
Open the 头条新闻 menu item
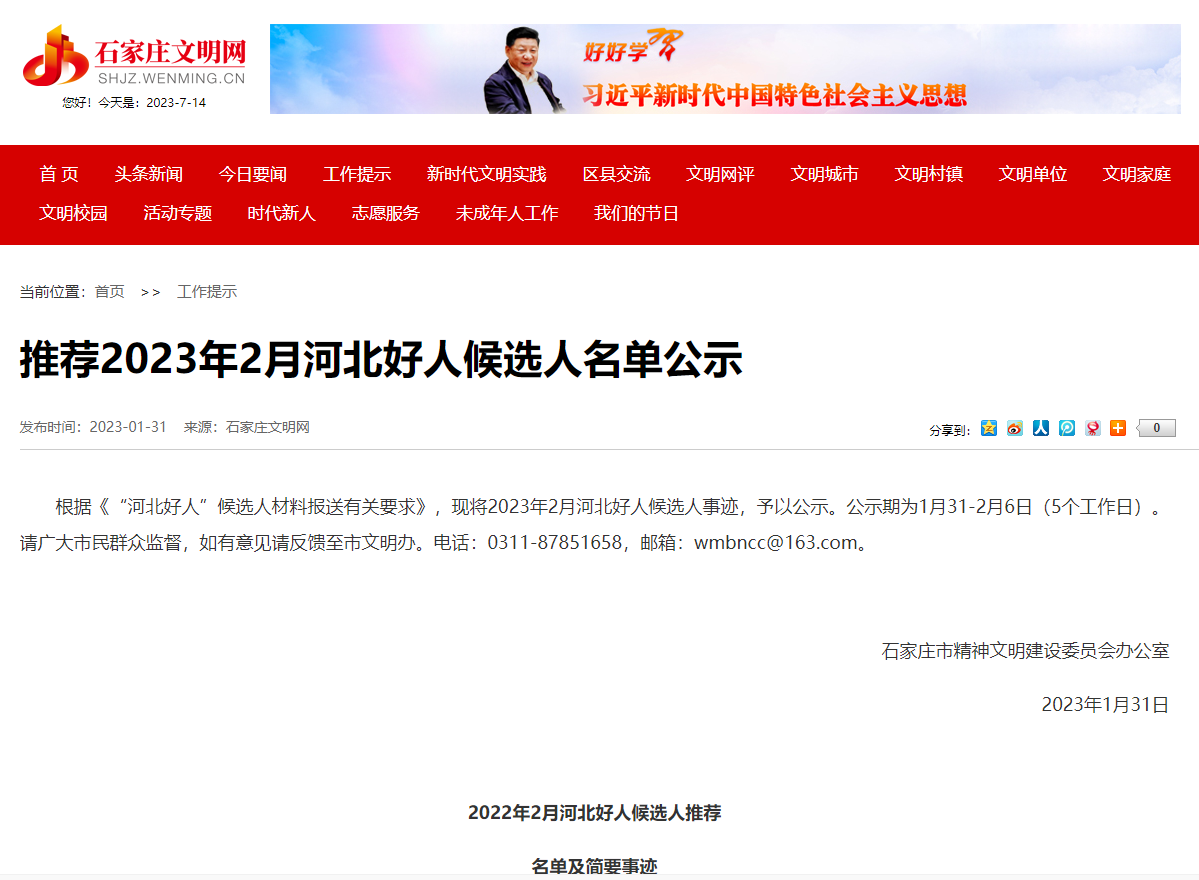click(148, 174)
